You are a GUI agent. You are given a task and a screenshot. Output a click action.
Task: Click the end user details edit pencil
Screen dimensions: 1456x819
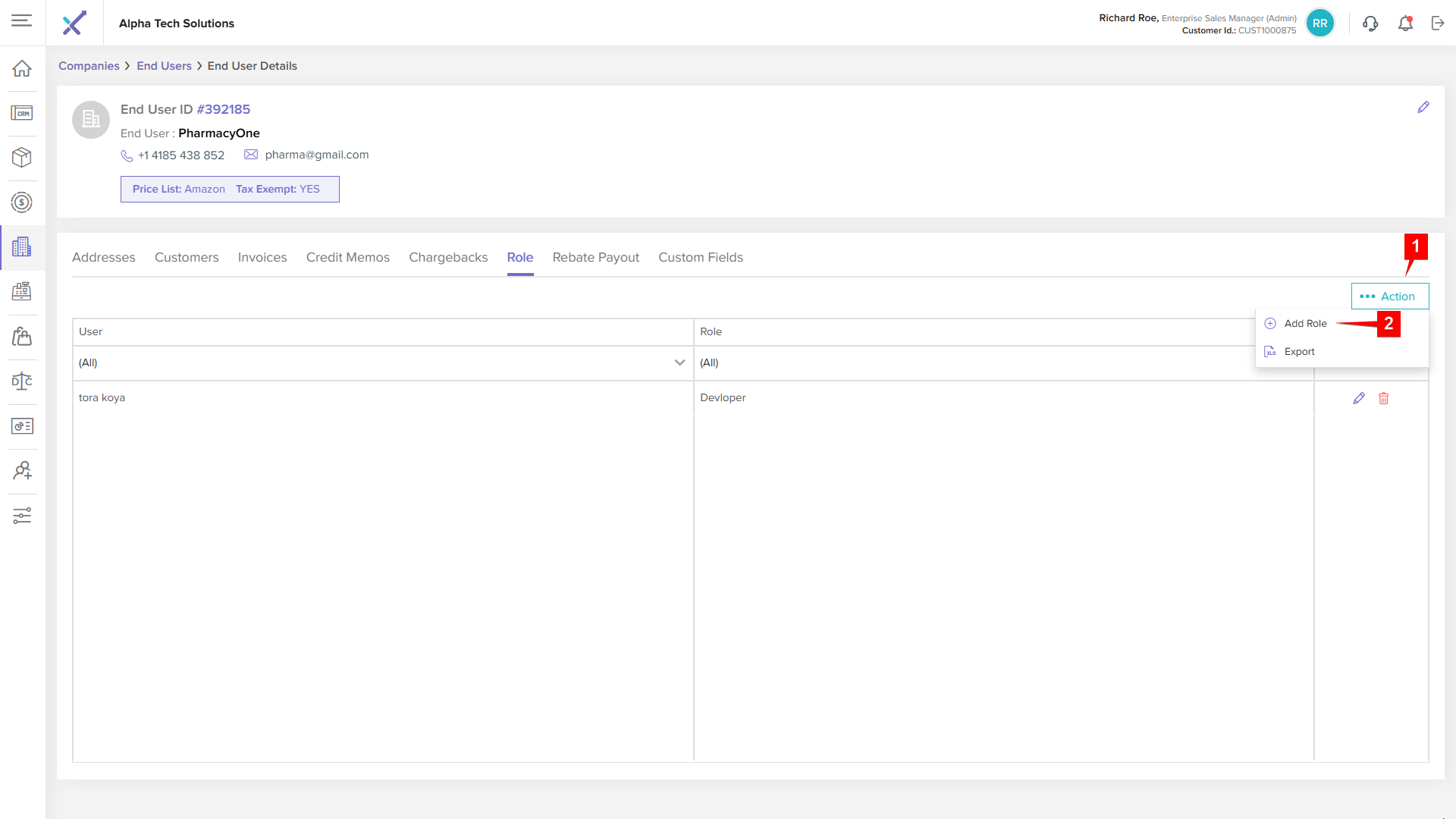(x=1423, y=108)
